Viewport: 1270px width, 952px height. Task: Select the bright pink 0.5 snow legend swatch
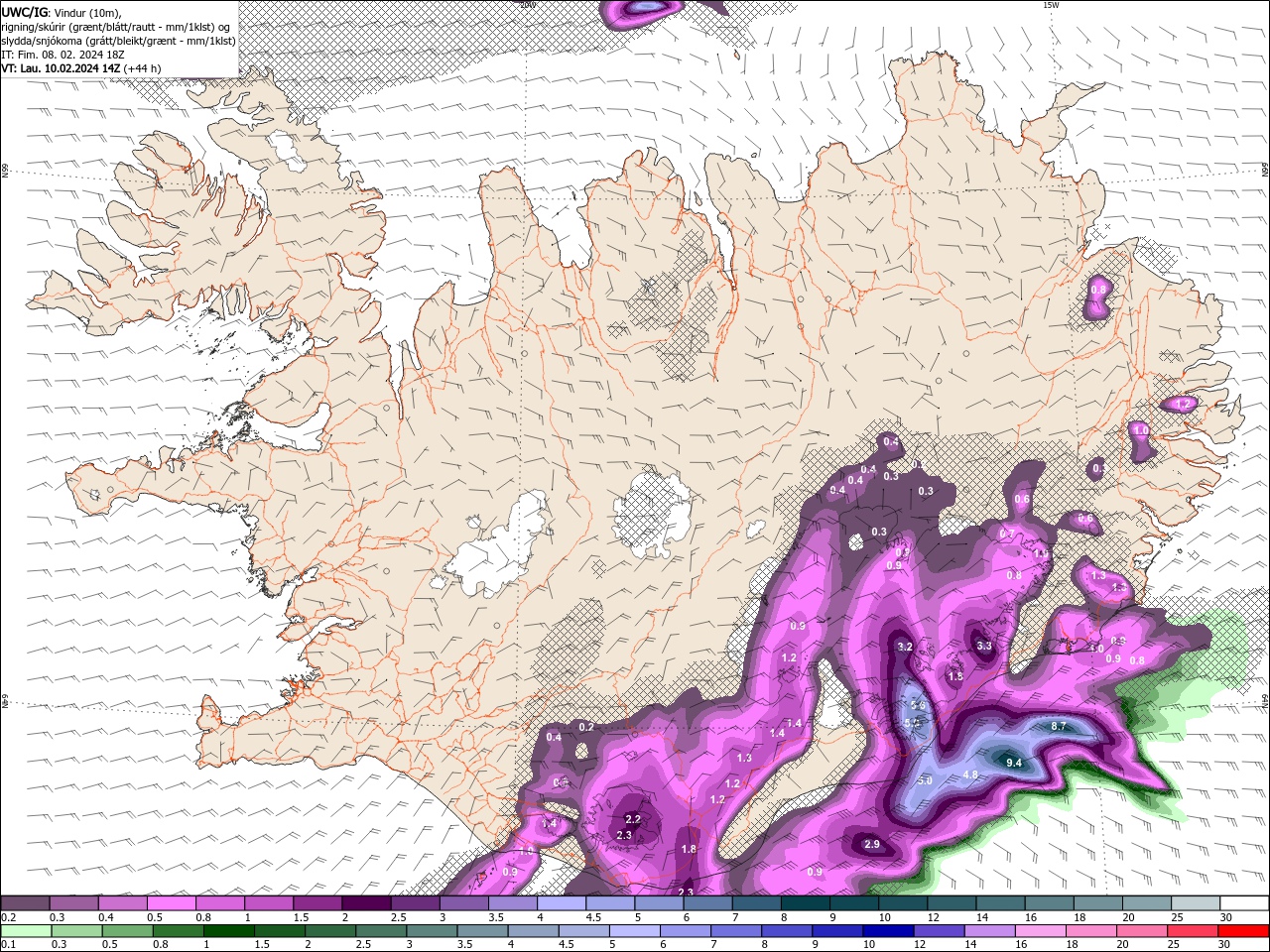point(171,903)
